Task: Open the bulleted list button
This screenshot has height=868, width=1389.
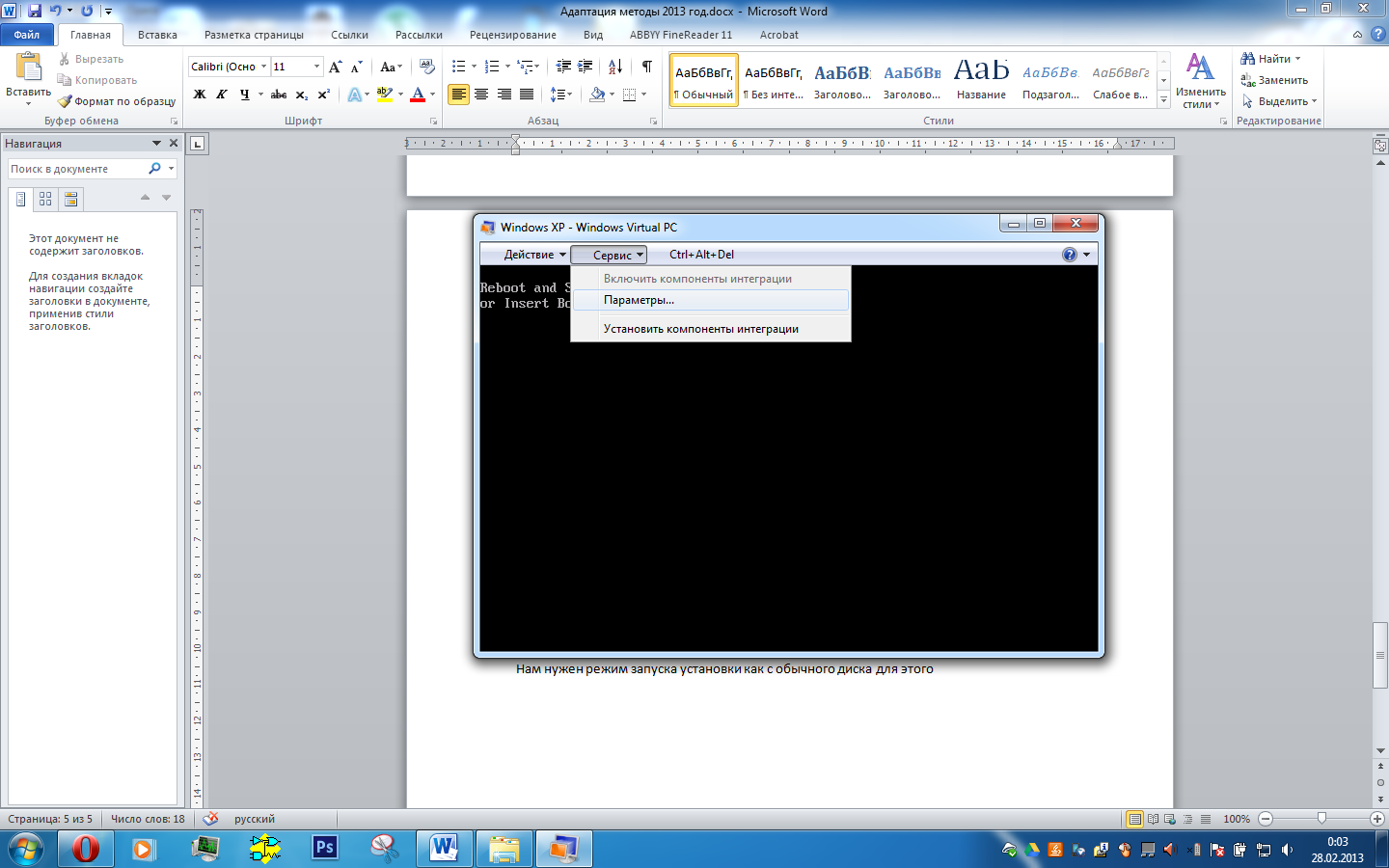Action: click(459, 67)
